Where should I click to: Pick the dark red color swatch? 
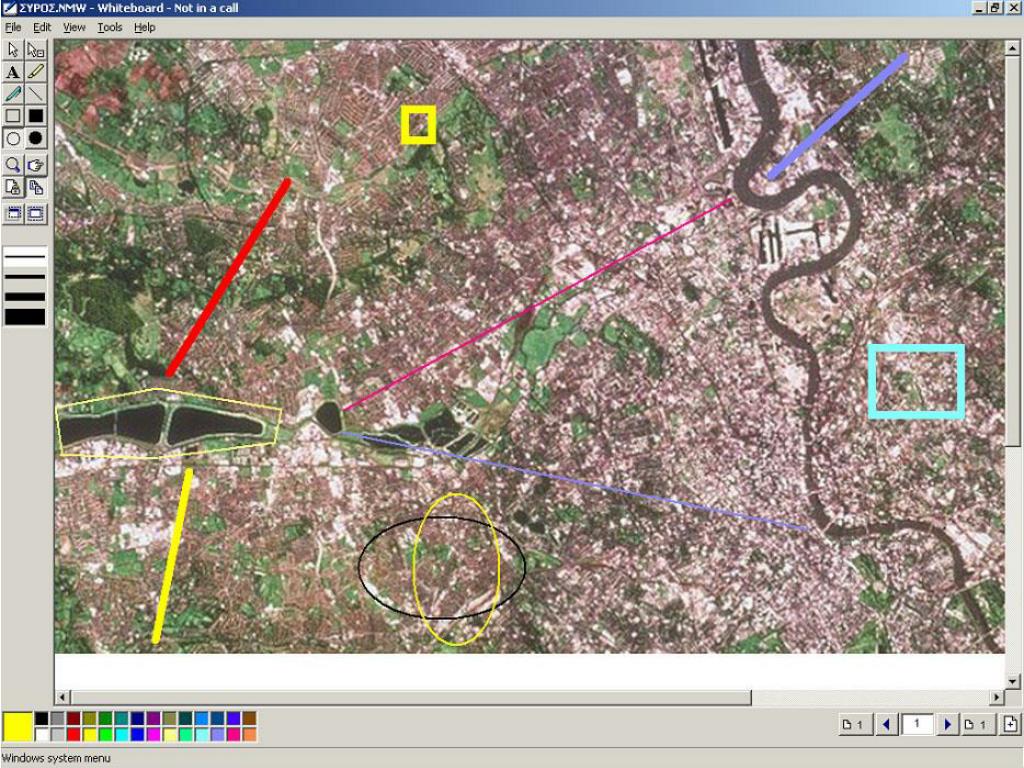[x=73, y=718]
